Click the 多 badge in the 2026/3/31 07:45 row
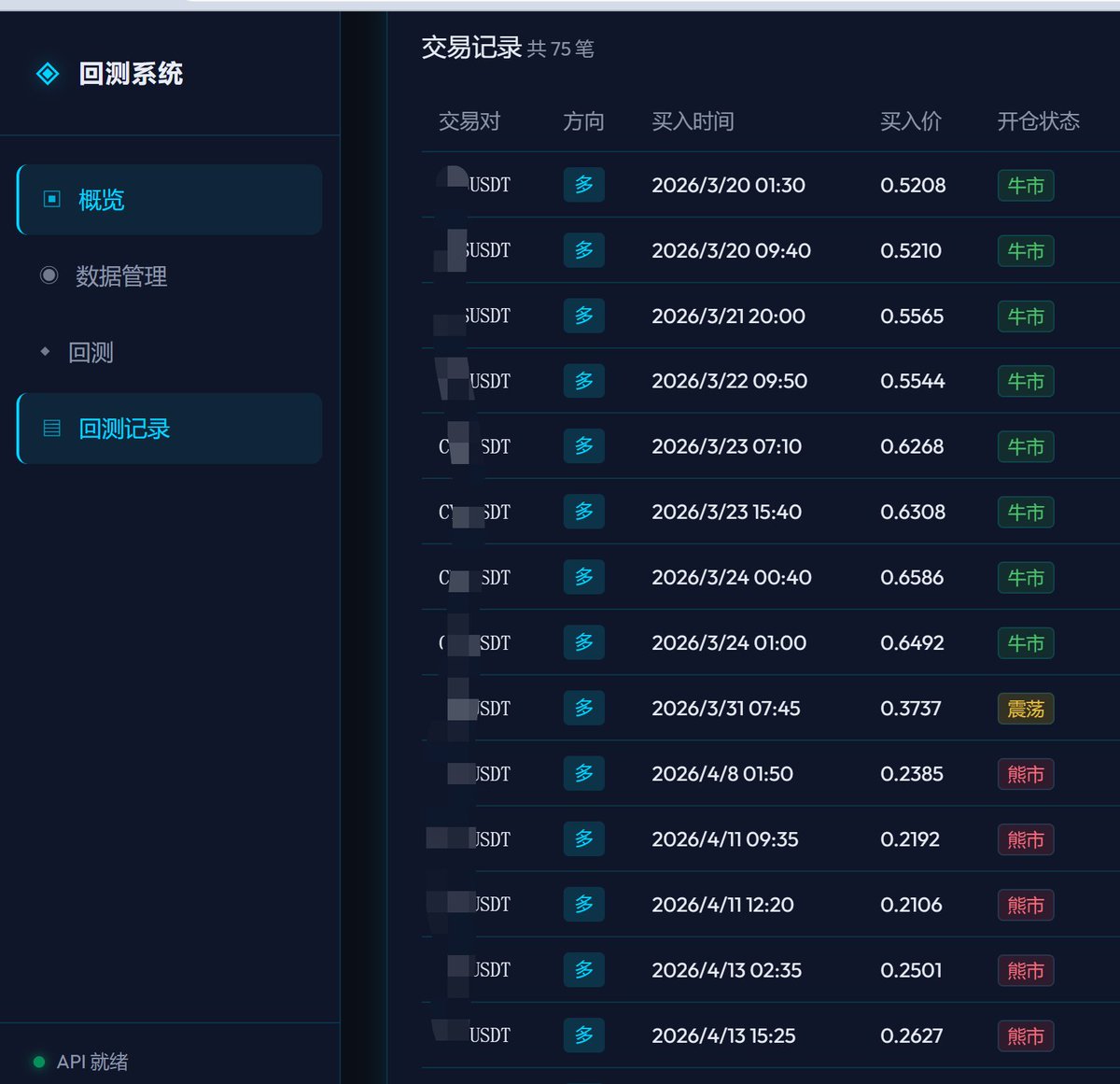 [x=584, y=708]
